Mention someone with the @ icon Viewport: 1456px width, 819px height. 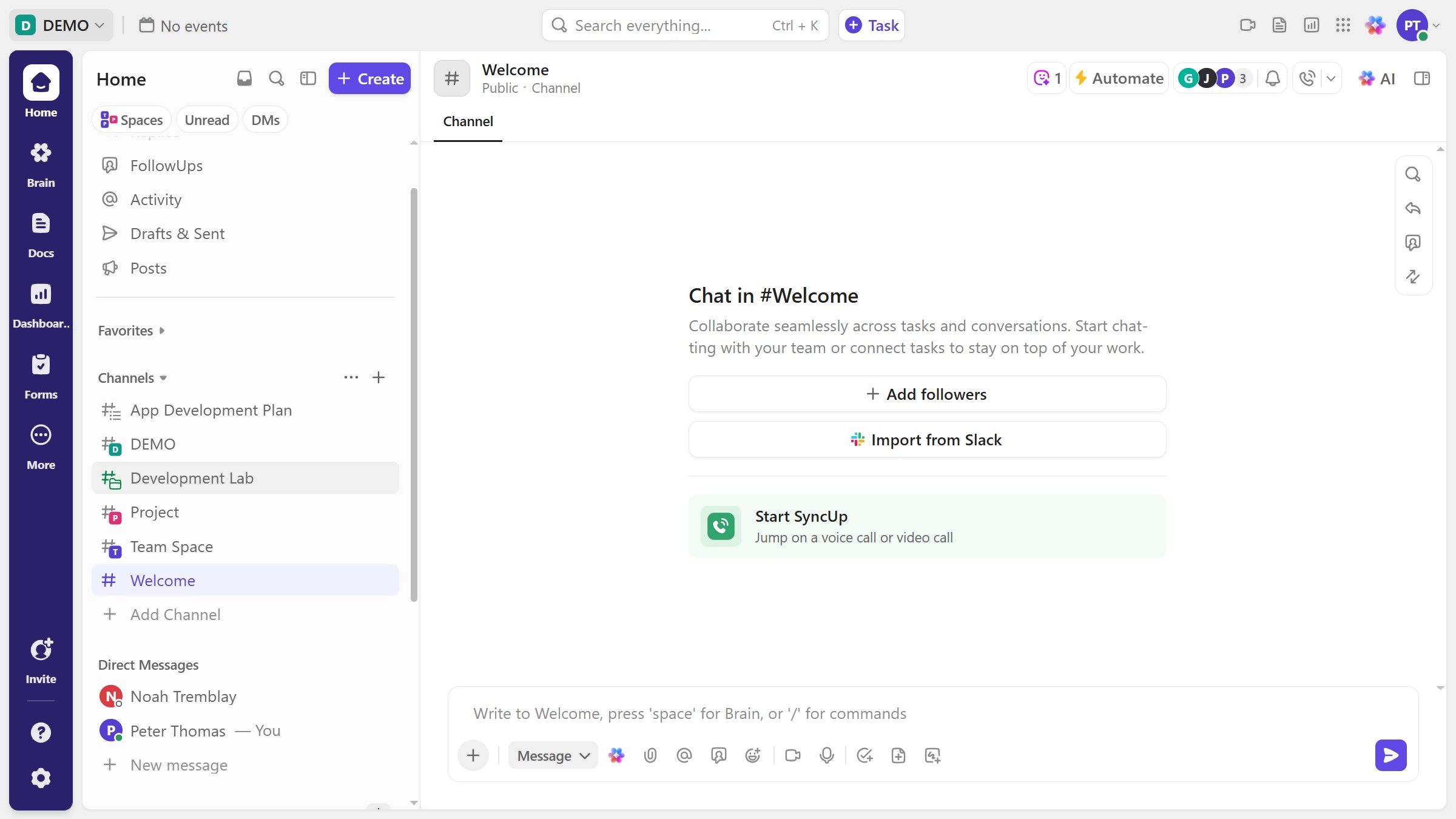683,755
